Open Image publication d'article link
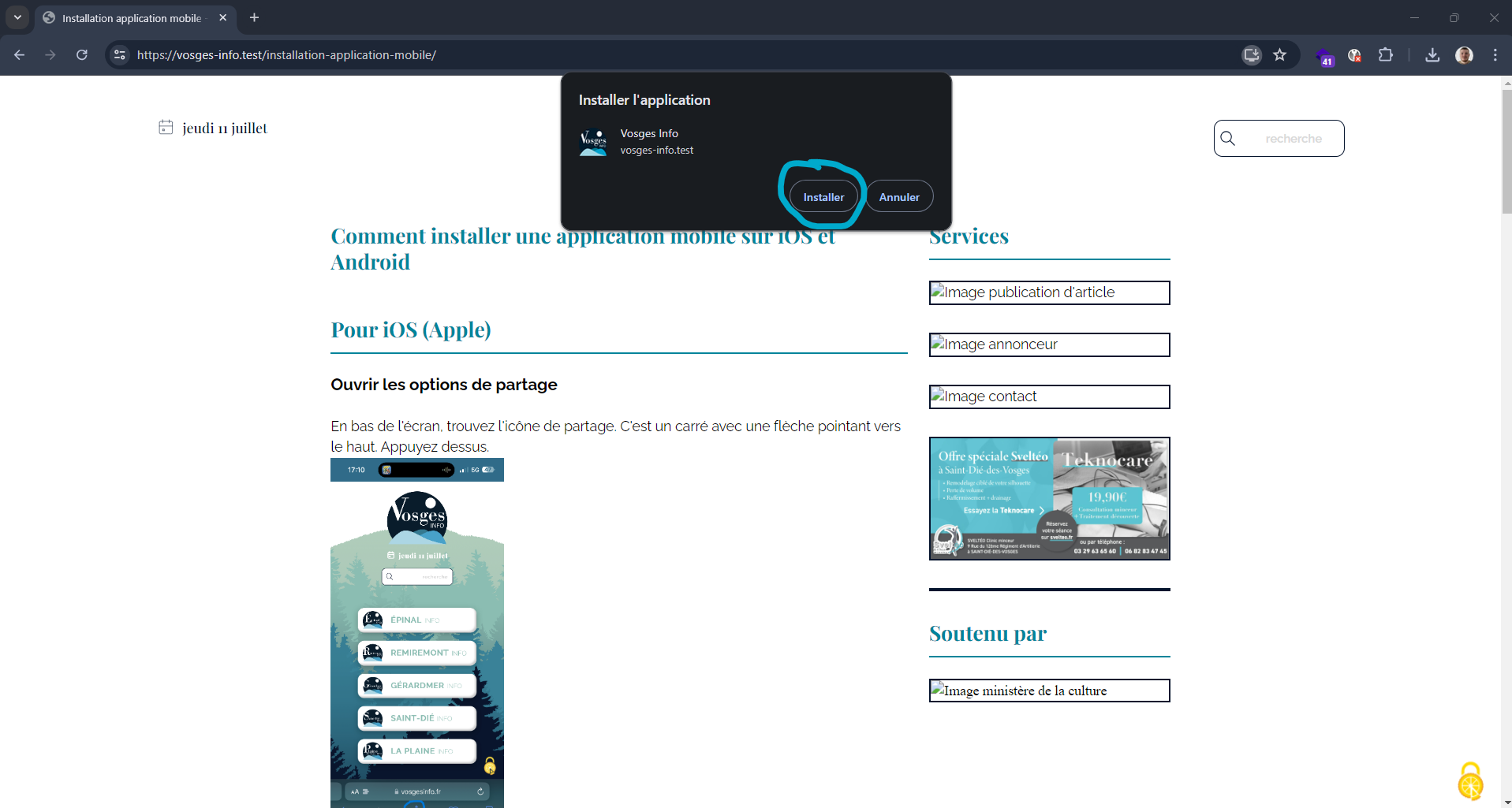 click(x=1049, y=292)
